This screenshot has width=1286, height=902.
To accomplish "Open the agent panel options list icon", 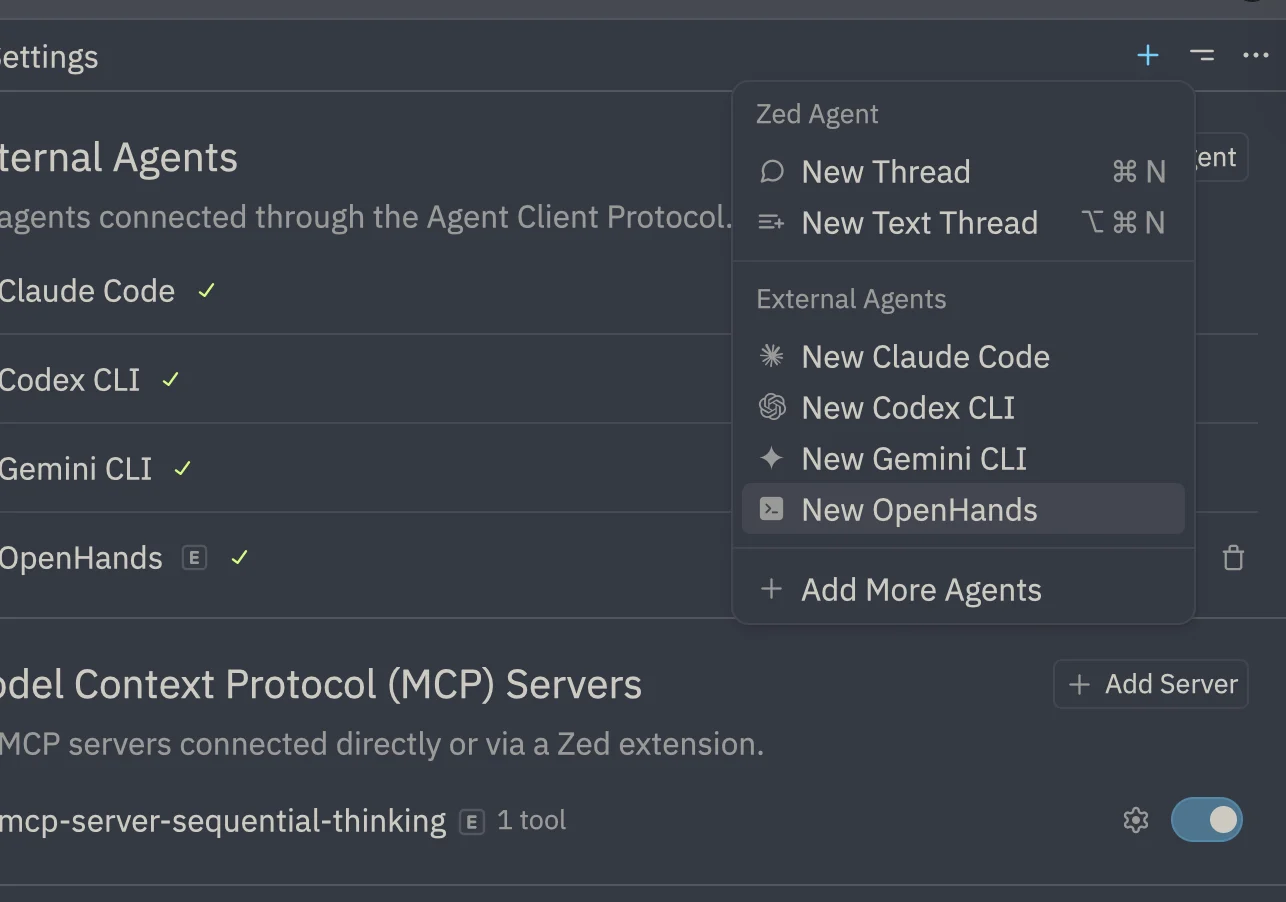I will coord(1202,56).
